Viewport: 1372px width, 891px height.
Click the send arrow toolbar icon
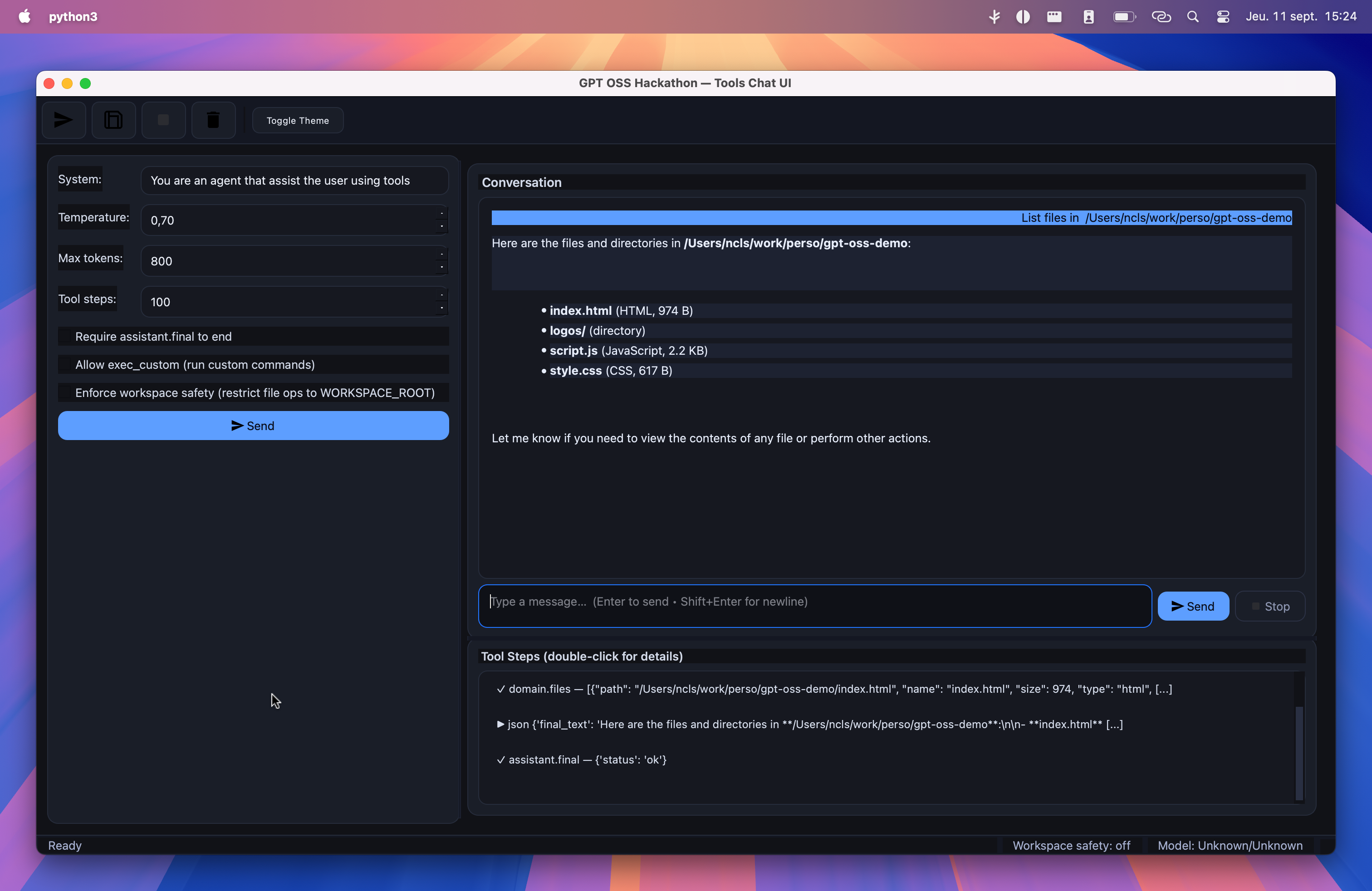[64, 120]
